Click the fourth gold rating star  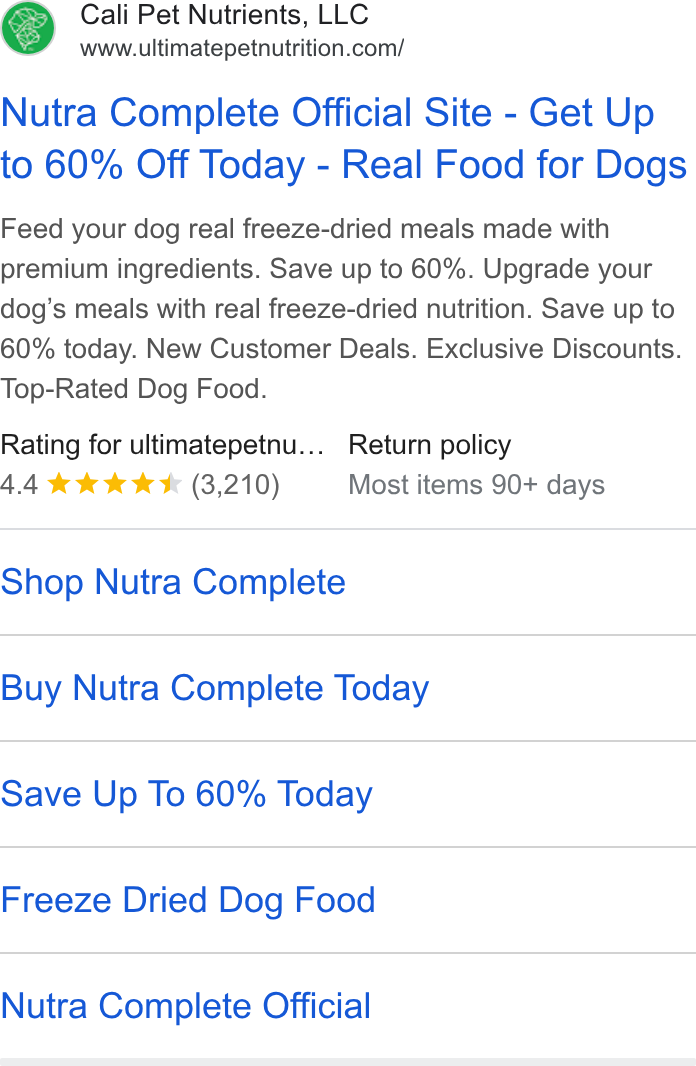click(143, 484)
